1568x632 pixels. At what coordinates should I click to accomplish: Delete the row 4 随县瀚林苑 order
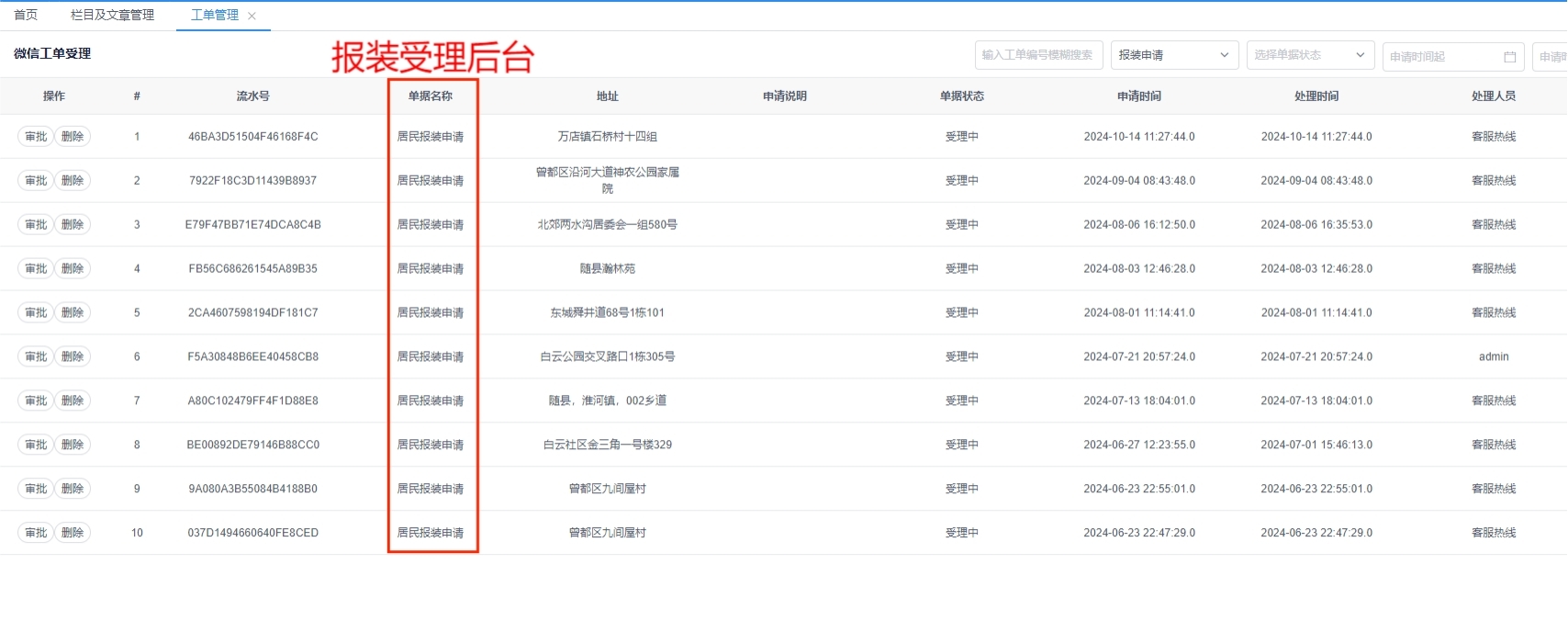tap(73, 269)
